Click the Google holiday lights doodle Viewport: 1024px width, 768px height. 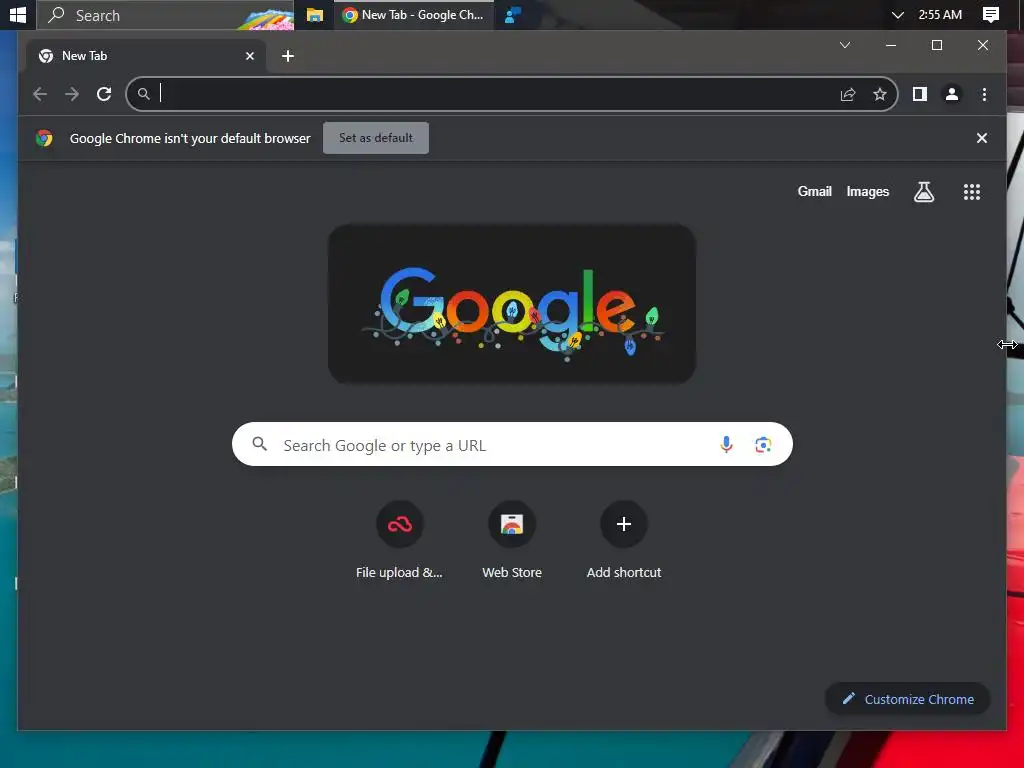[x=511, y=304]
